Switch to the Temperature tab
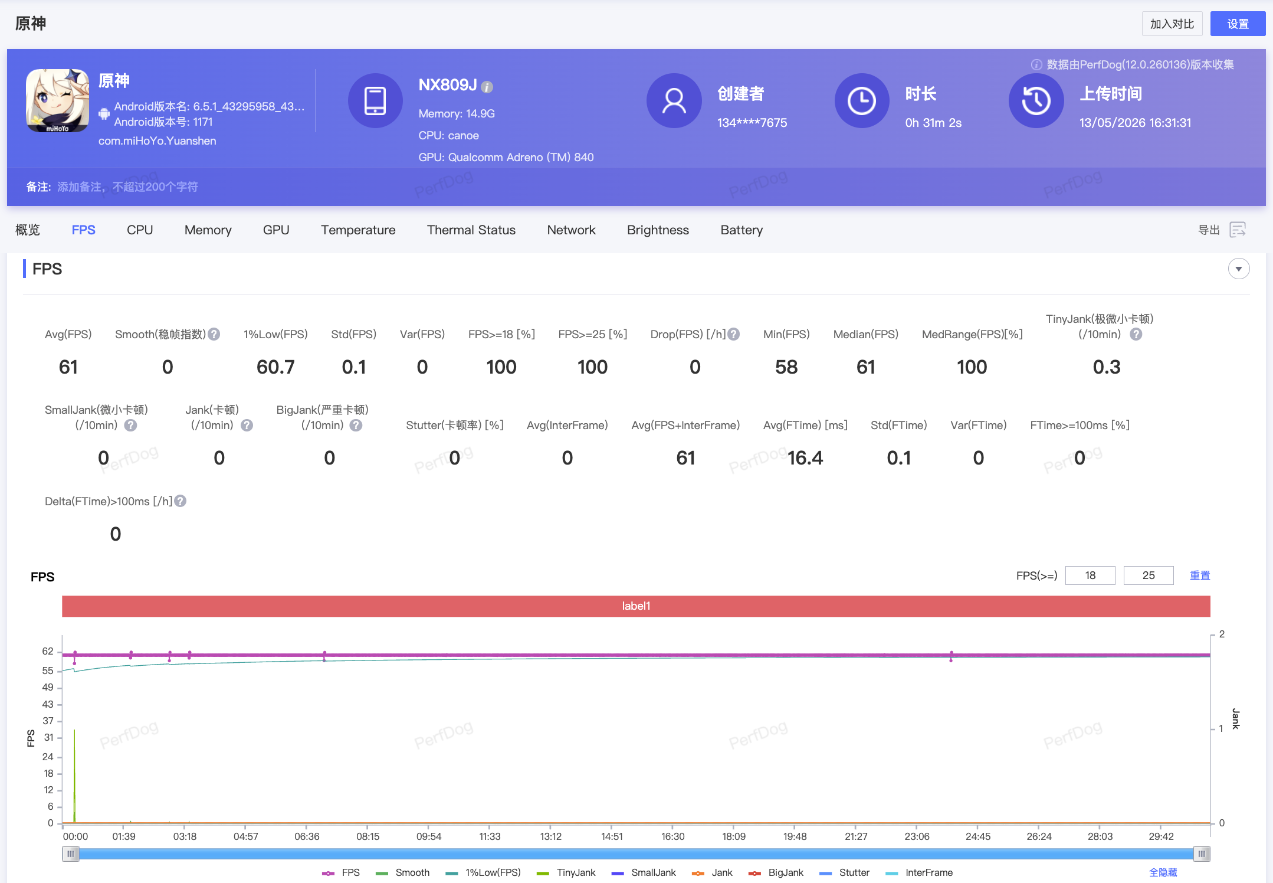Viewport: 1273px width, 883px height. click(x=358, y=230)
